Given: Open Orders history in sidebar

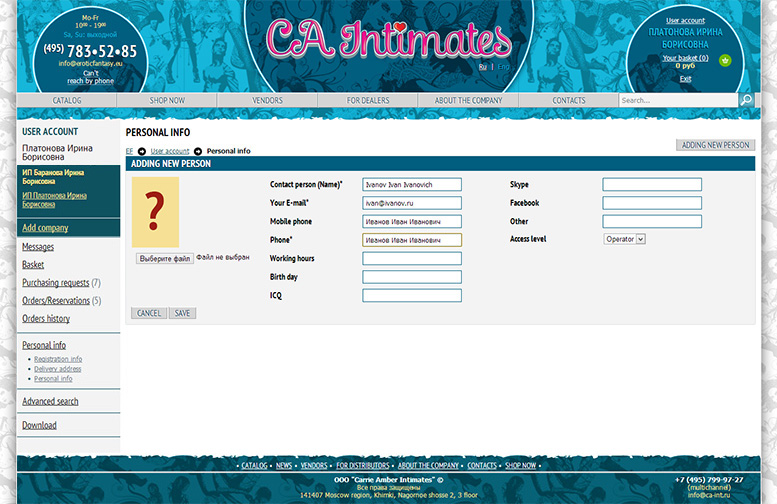Looking at the screenshot, I should pyautogui.click(x=46, y=318).
